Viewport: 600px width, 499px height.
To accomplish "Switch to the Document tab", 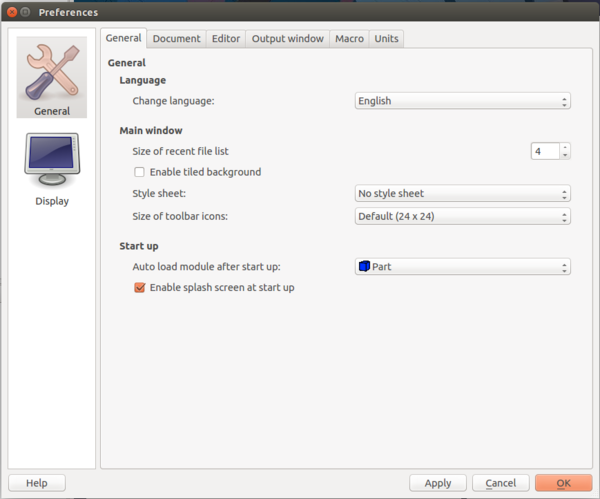I will click(176, 39).
